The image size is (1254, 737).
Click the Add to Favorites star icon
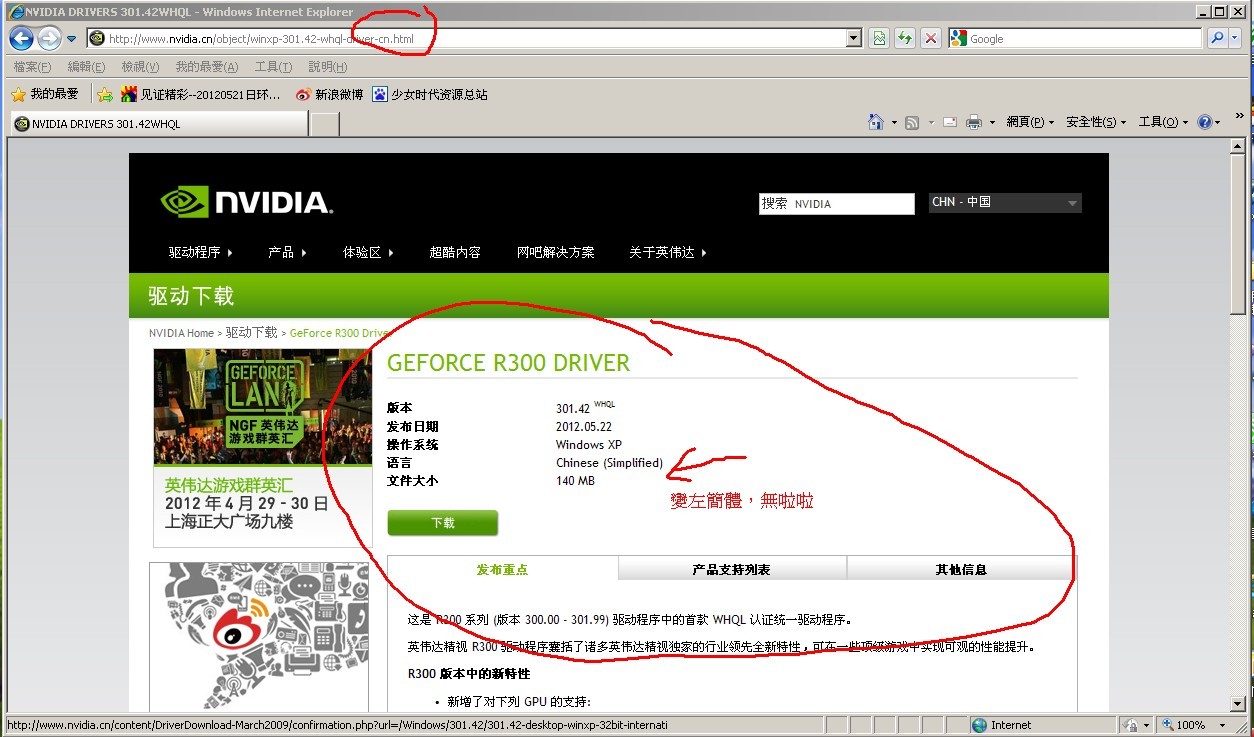(105, 94)
